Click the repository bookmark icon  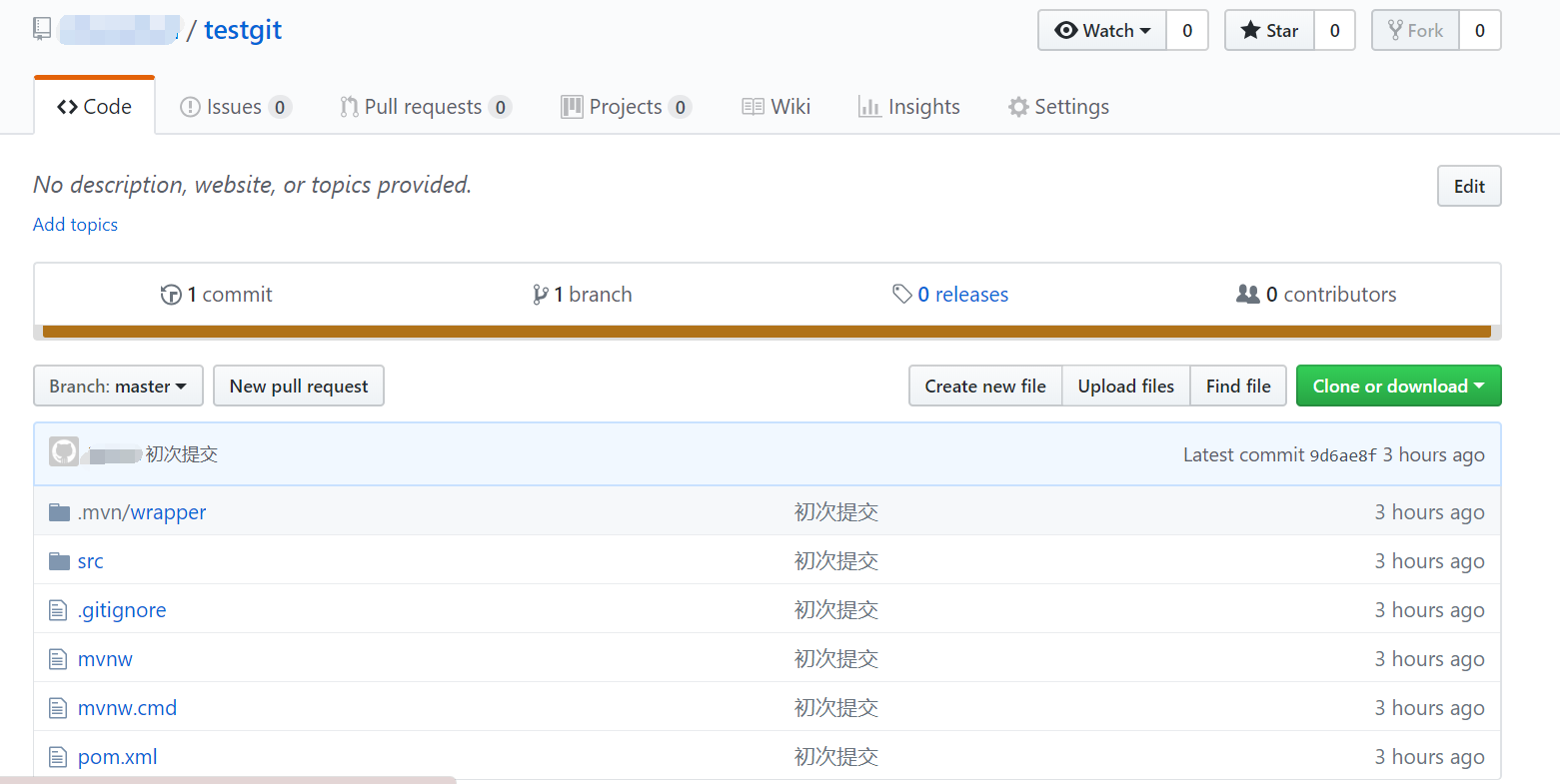41,28
